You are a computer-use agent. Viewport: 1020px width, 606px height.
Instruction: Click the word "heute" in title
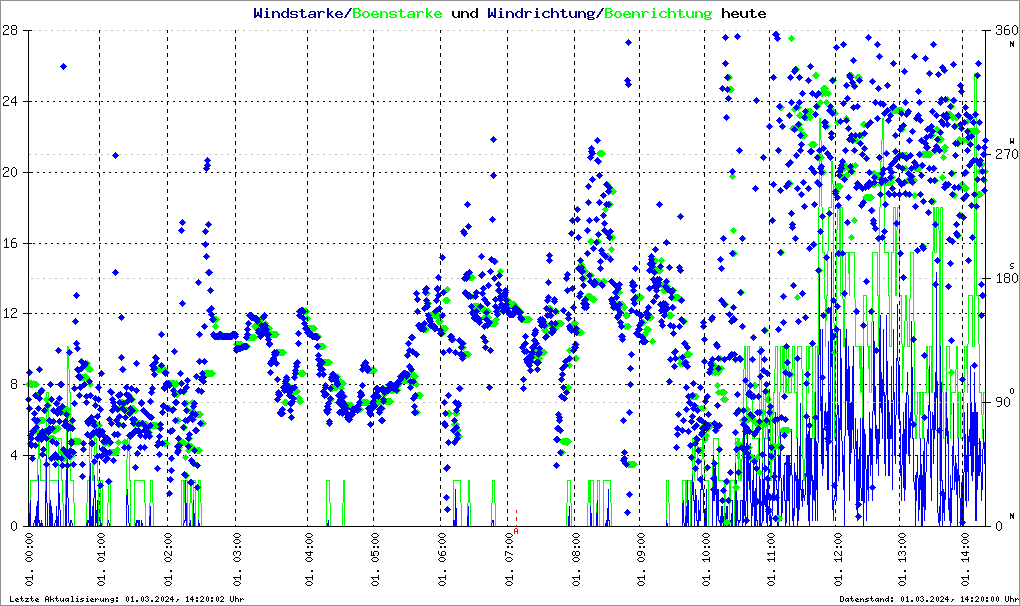[744, 14]
